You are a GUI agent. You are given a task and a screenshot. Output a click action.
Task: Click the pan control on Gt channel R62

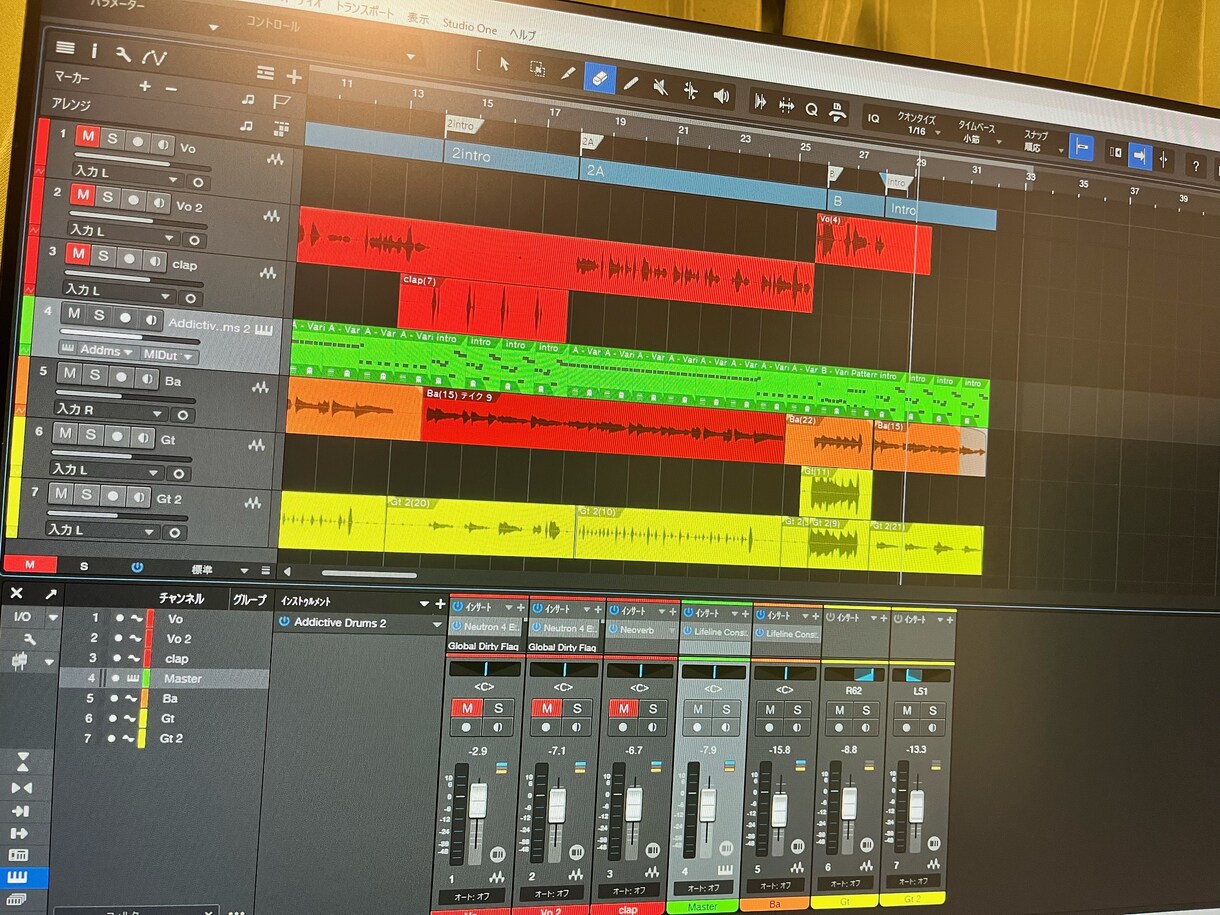point(853,675)
